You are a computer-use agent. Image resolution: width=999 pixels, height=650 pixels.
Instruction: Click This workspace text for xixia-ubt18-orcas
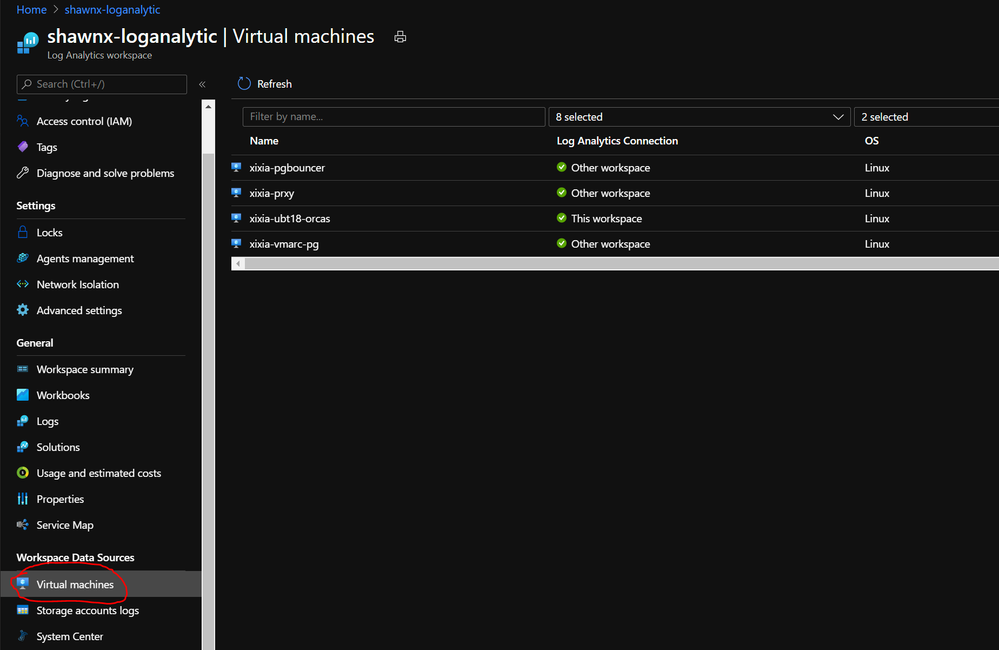pos(607,218)
